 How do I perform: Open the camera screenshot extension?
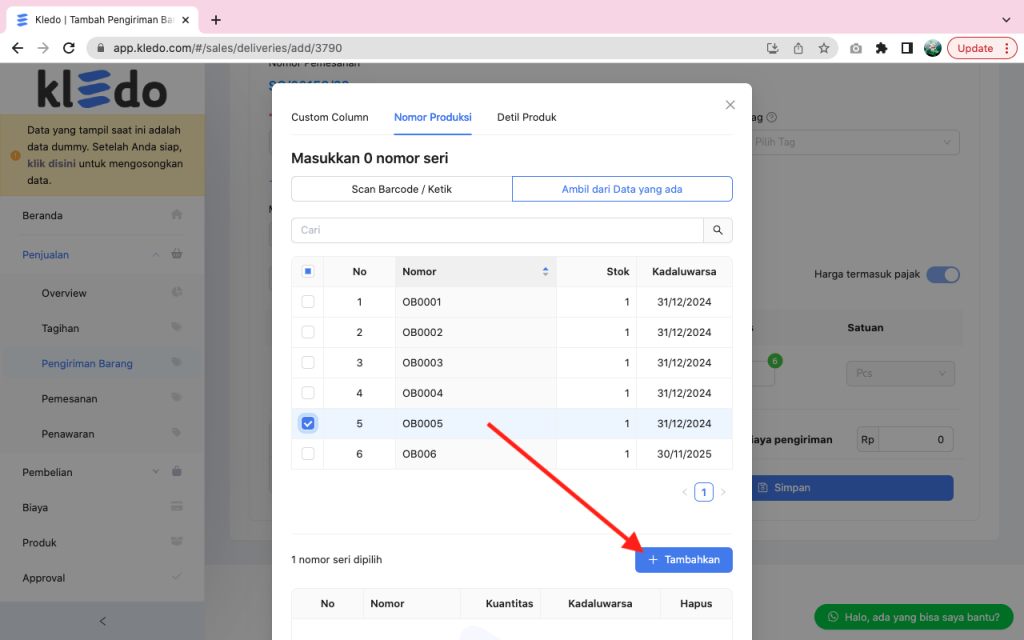856,48
